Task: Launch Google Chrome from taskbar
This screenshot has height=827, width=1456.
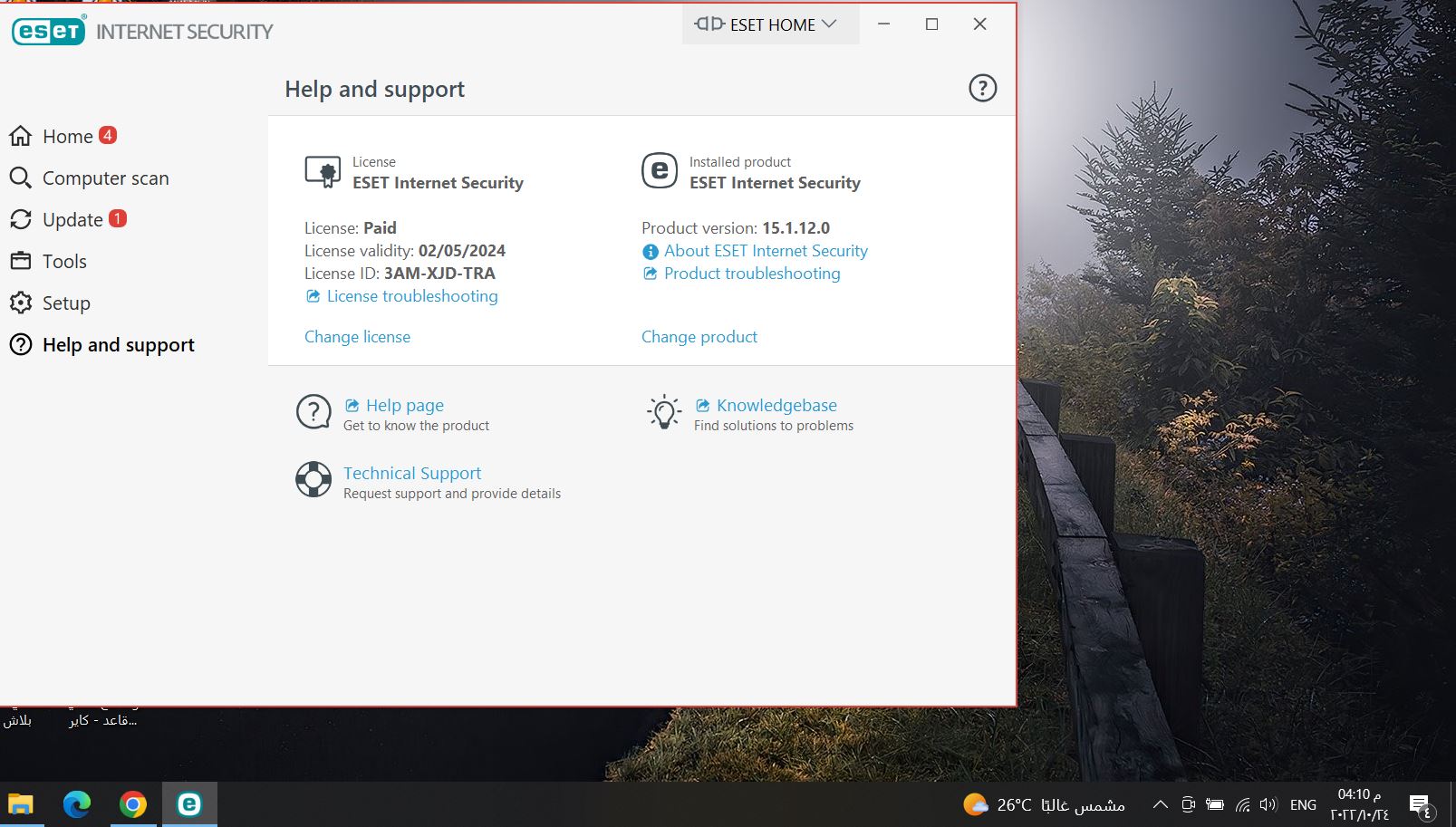Action: coord(133,804)
